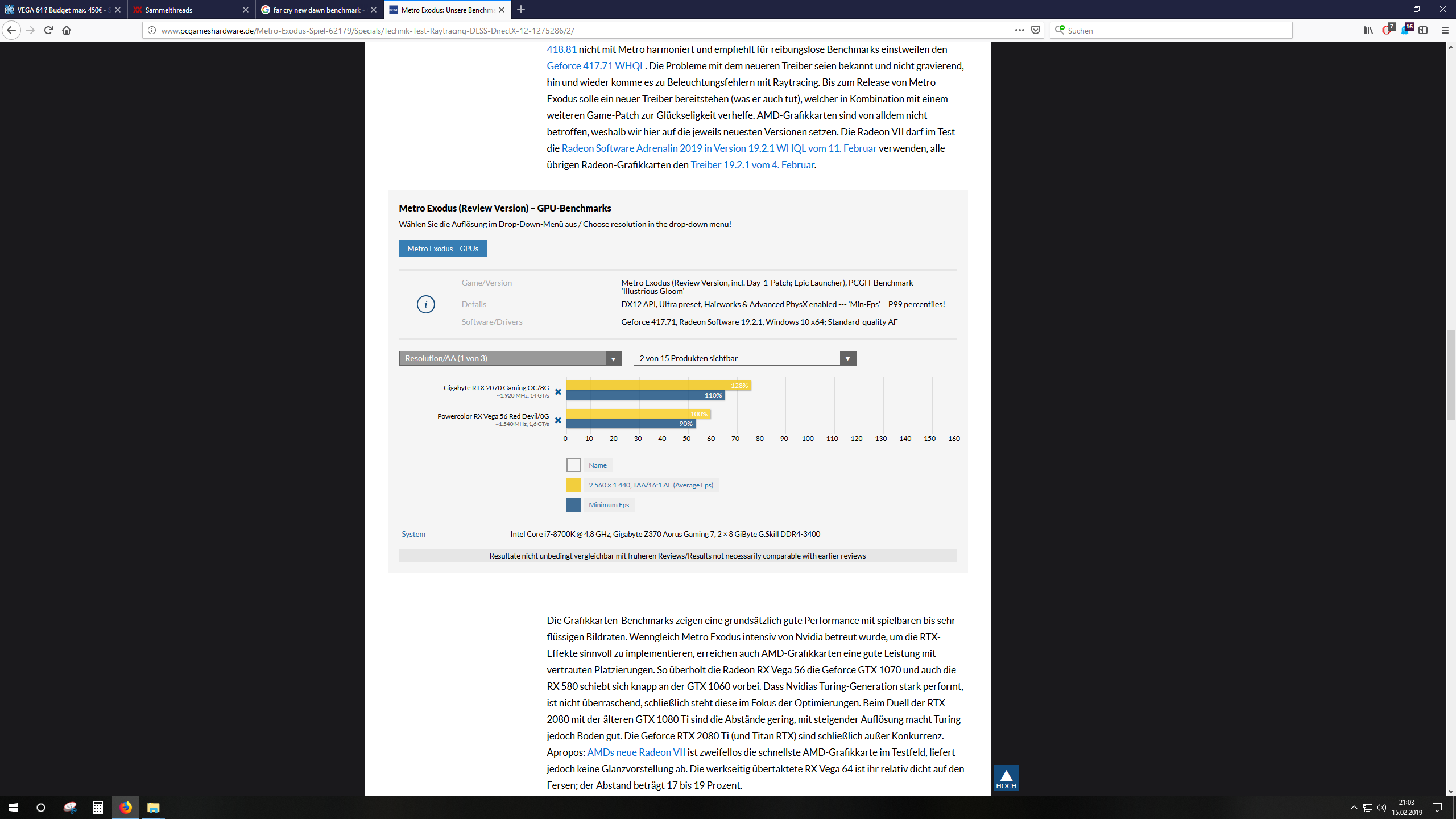Show site information for pcgameshardware.de
Image resolution: width=1456 pixels, height=819 pixels.
pos(152,31)
